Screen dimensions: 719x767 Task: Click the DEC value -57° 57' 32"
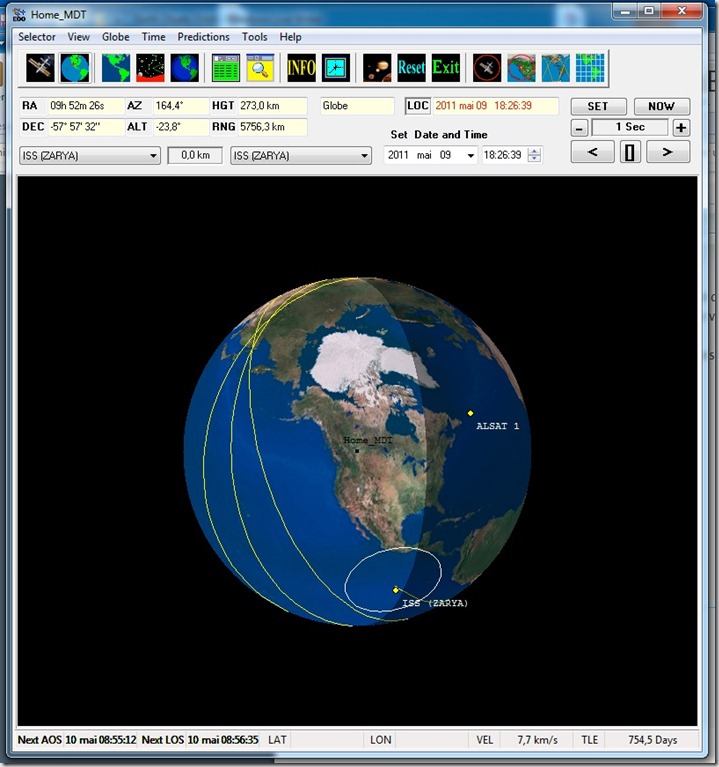pos(86,127)
